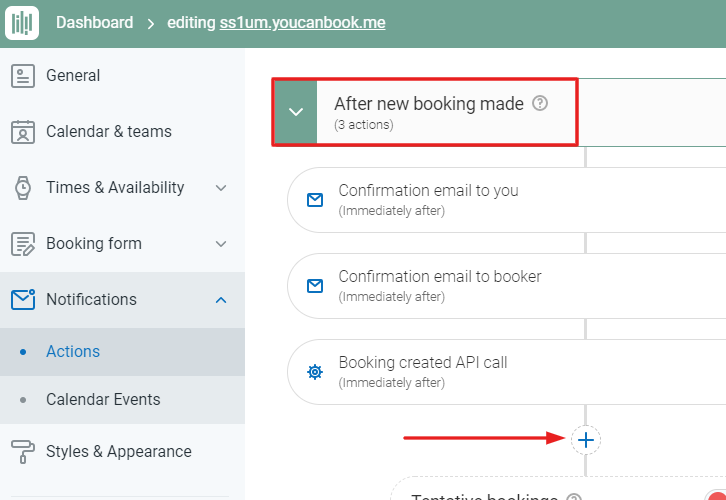Click the gear icon on Booking created API call
The height and width of the screenshot is (500, 726).
(x=315, y=372)
